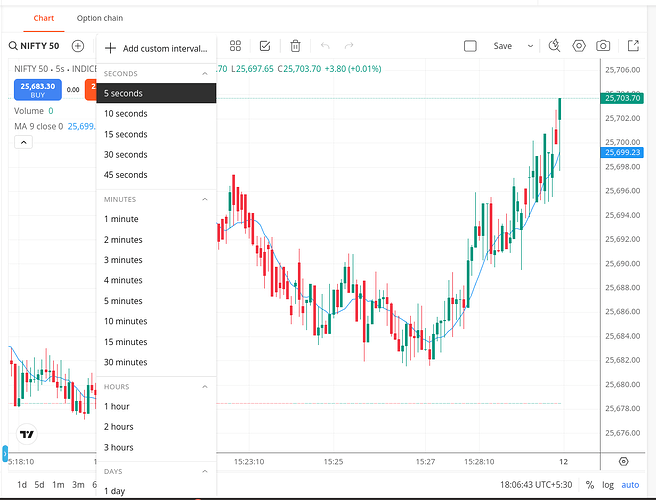This screenshot has width=656, height=500.
Task: Select the 5d date range
Action: [38, 485]
